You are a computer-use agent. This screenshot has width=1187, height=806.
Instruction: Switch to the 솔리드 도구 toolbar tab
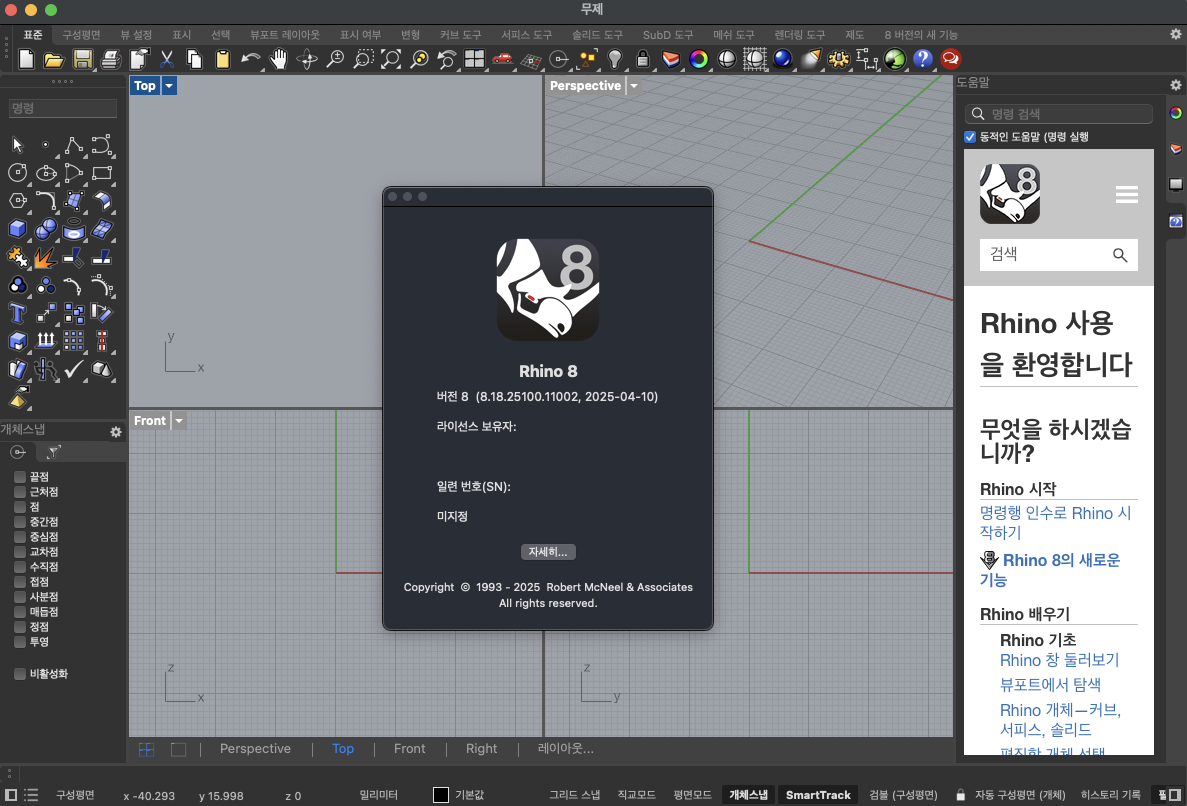597,35
